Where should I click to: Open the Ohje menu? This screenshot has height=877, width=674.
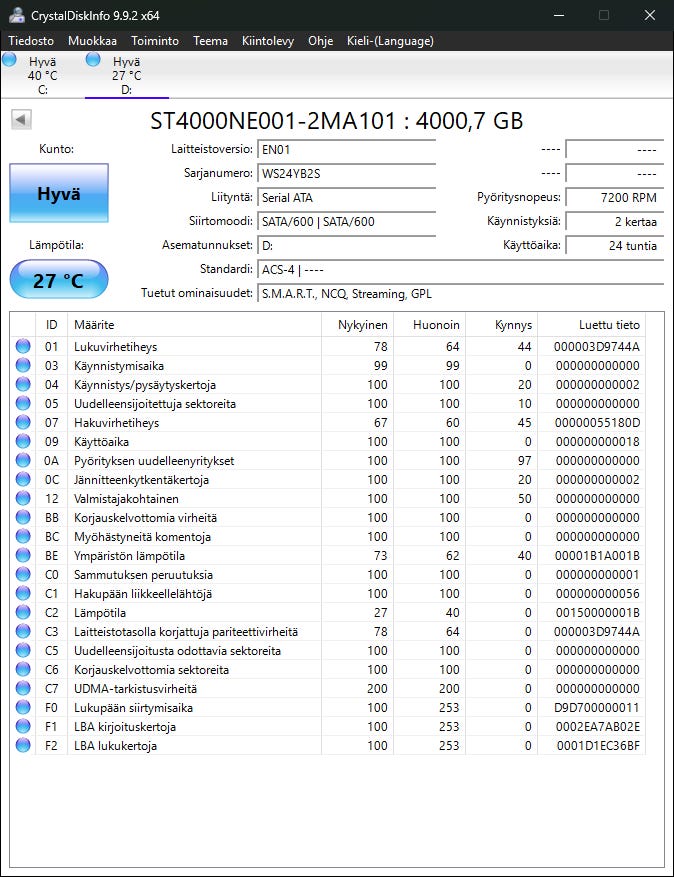[x=320, y=41]
